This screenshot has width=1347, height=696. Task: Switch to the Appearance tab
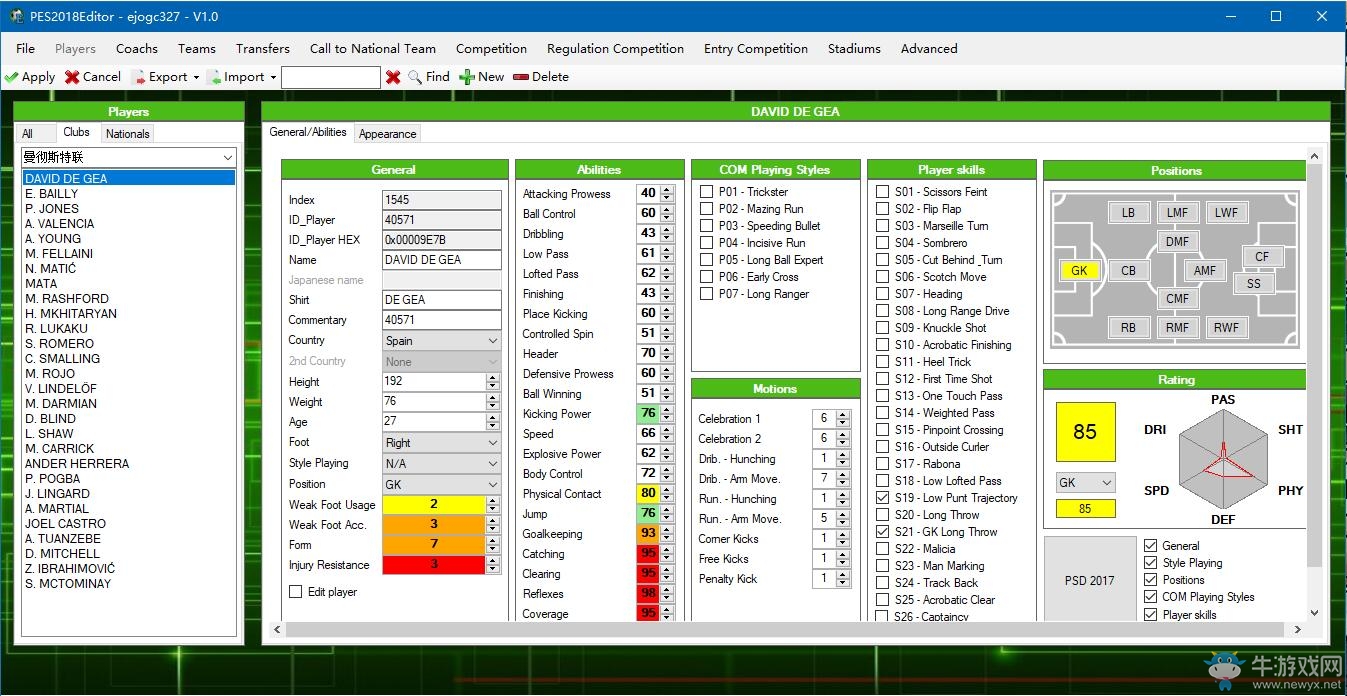tap(388, 133)
